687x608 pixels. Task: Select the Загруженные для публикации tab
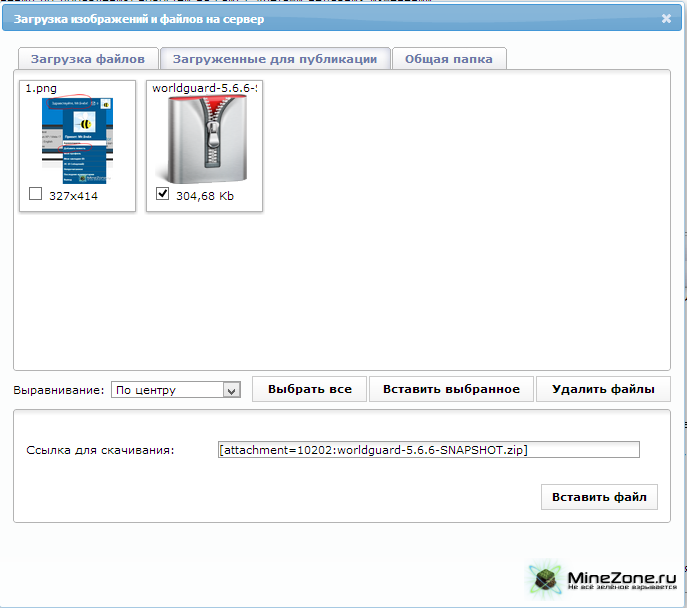pyautogui.click(x=275, y=59)
